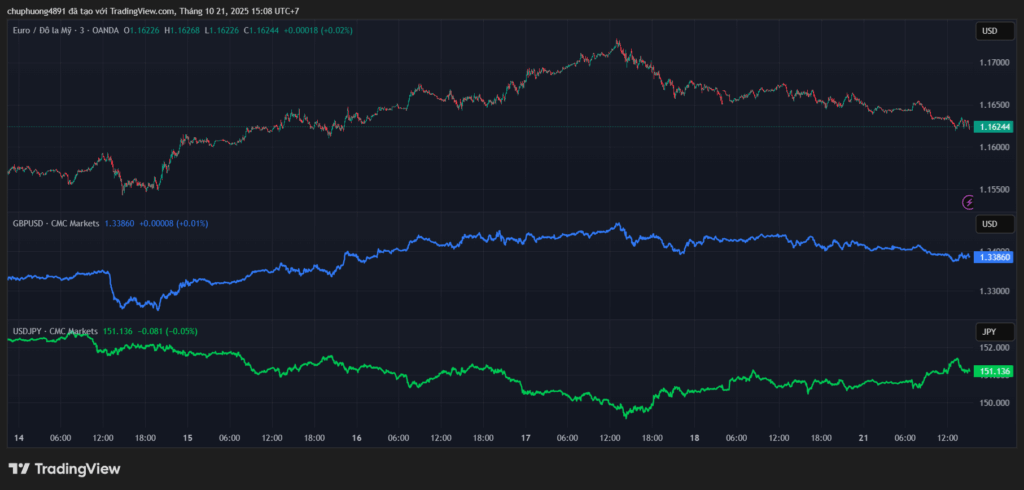Click the 1.15500 price axis label
1024x490 pixels.
pyautogui.click(x=993, y=189)
